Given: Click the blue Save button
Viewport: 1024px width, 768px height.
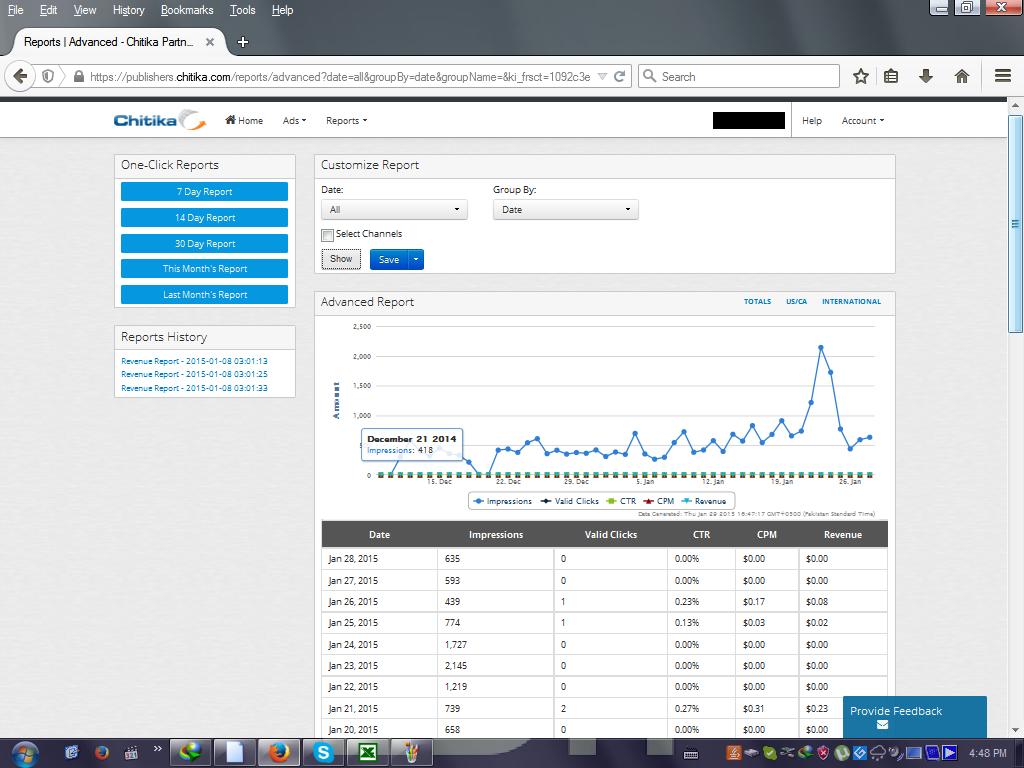Looking at the screenshot, I should click(389, 259).
